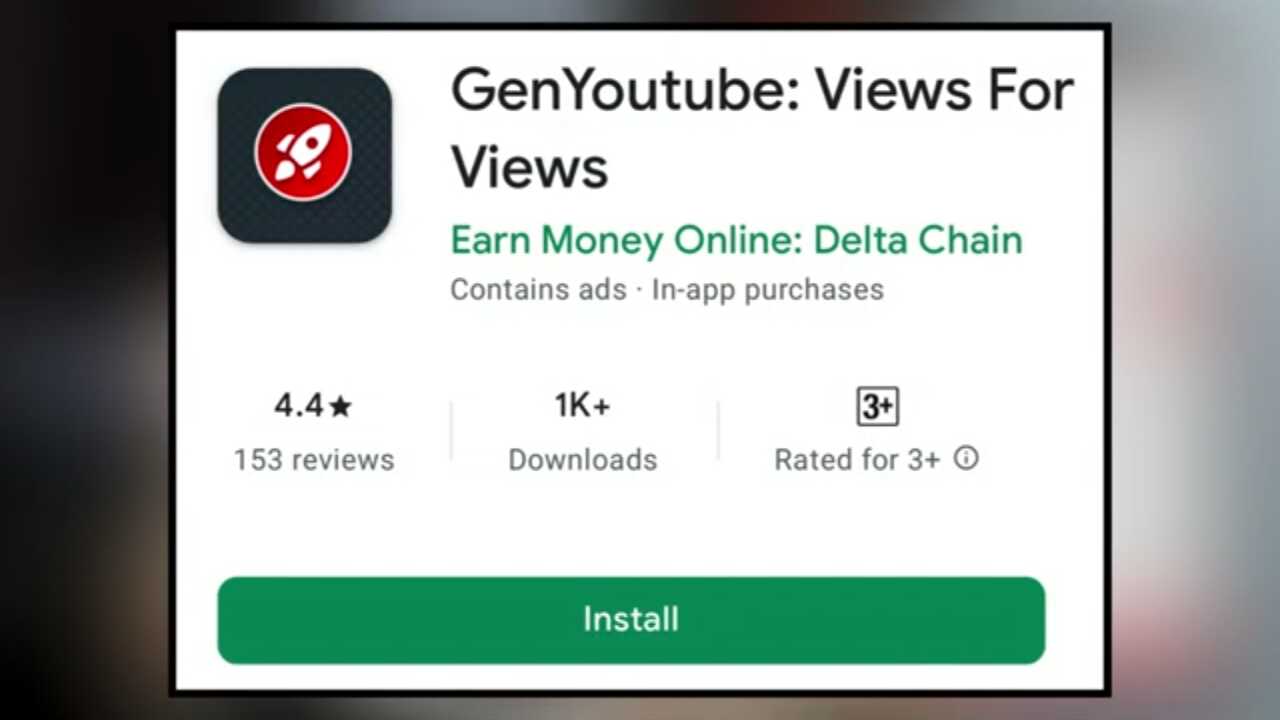Click the Rated for 3+ text
1280x720 pixels.
[857, 460]
